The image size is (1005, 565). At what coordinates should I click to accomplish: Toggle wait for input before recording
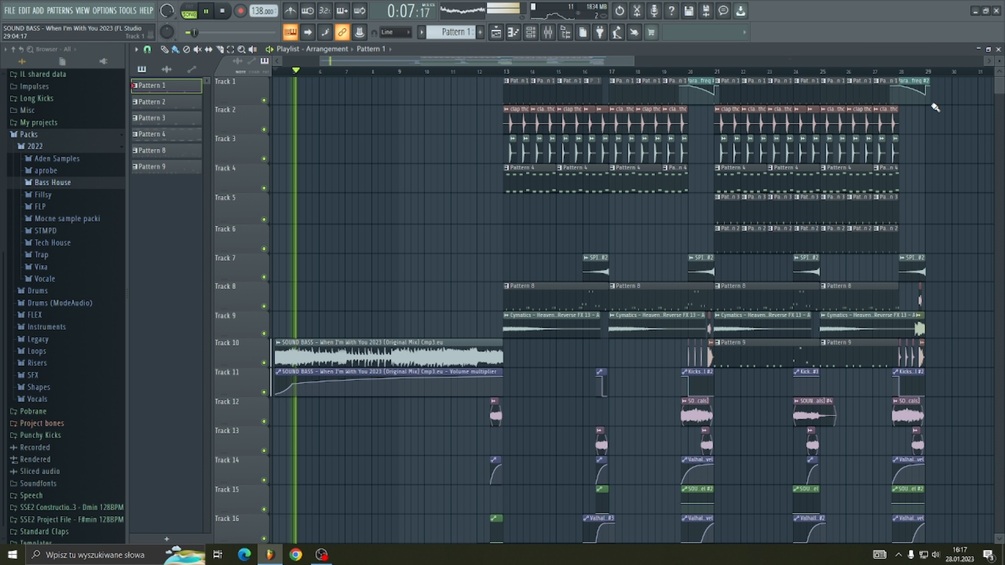[308, 11]
